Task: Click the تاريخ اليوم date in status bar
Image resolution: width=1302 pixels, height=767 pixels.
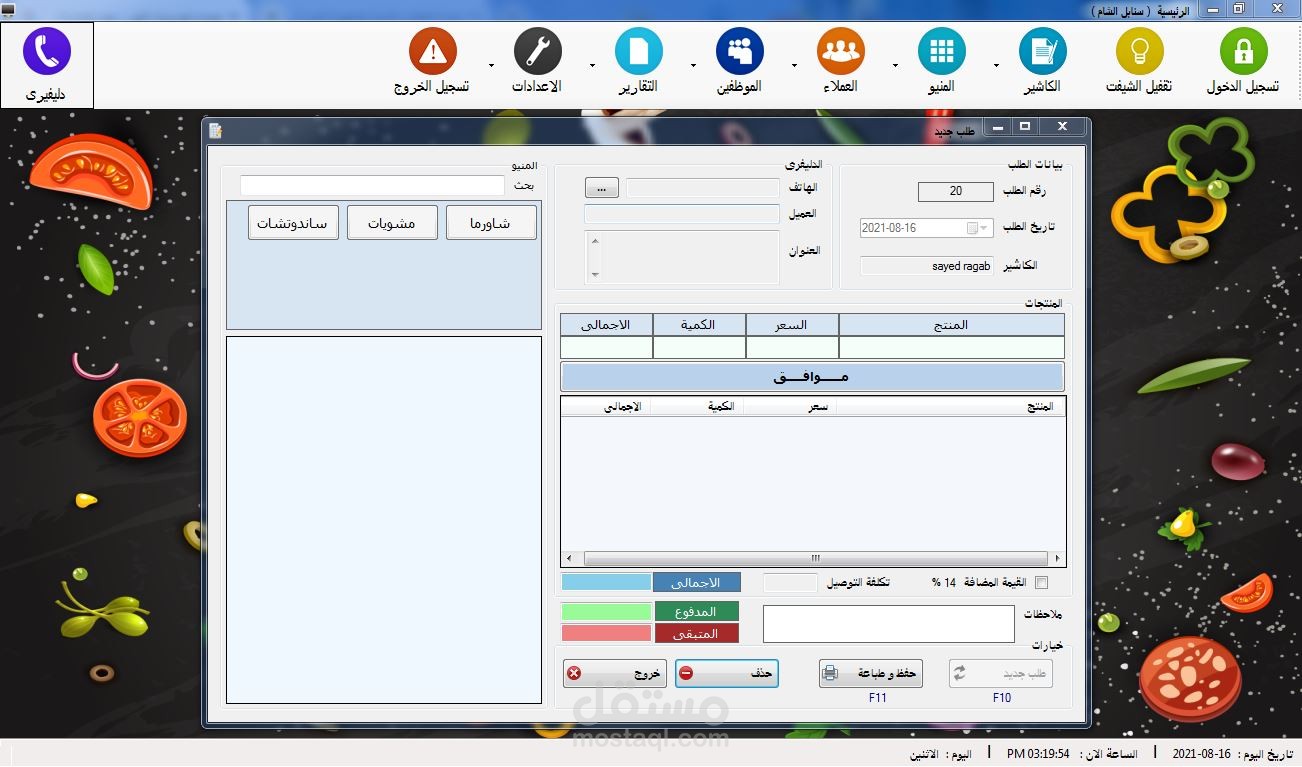Action: pos(1234,754)
